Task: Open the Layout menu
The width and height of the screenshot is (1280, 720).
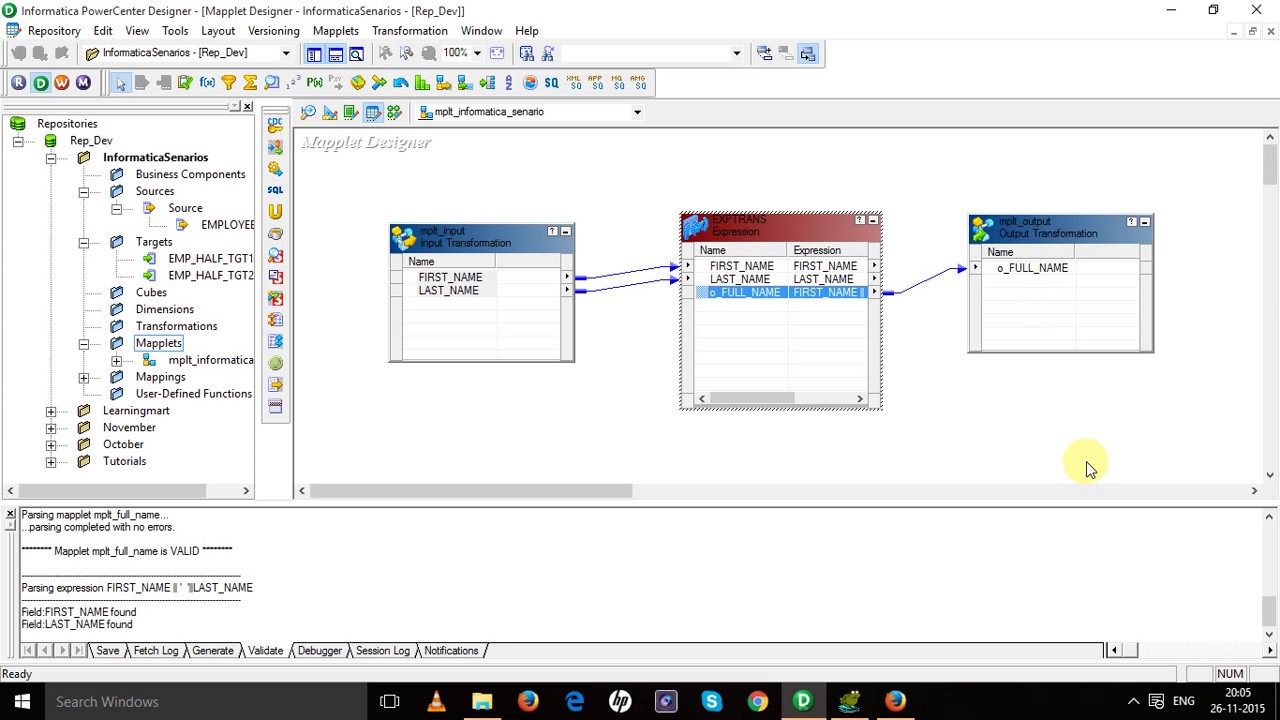Action: (x=218, y=31)
